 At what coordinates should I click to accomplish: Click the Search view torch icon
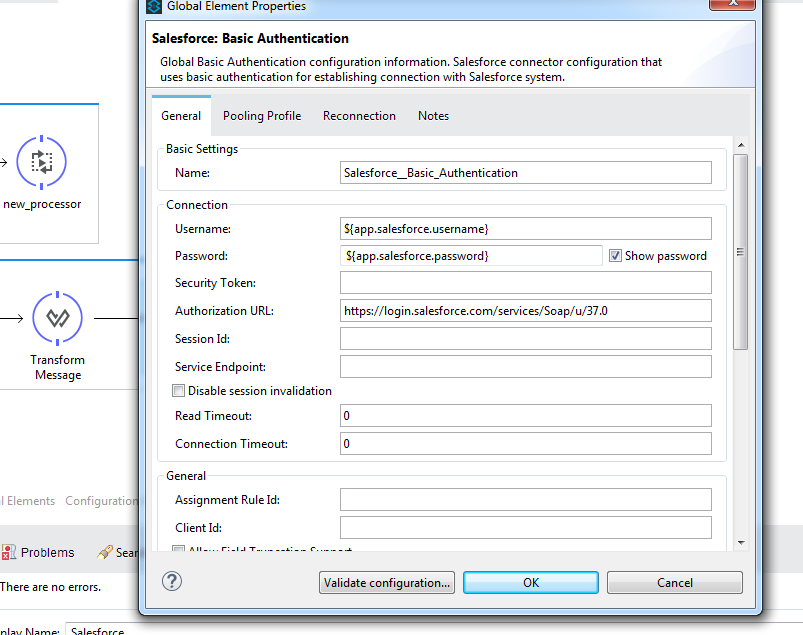[104, 552]
